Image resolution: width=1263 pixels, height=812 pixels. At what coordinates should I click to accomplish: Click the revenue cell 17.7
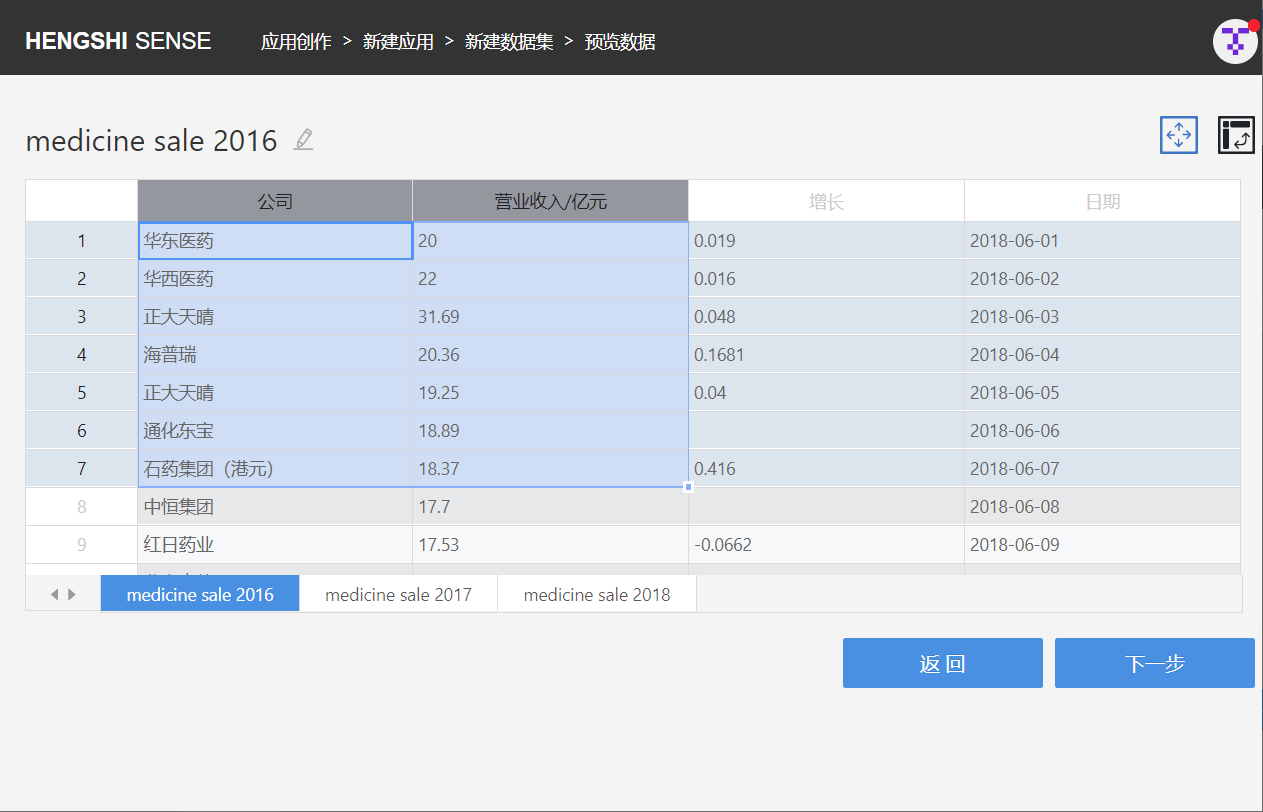(550, 507)
